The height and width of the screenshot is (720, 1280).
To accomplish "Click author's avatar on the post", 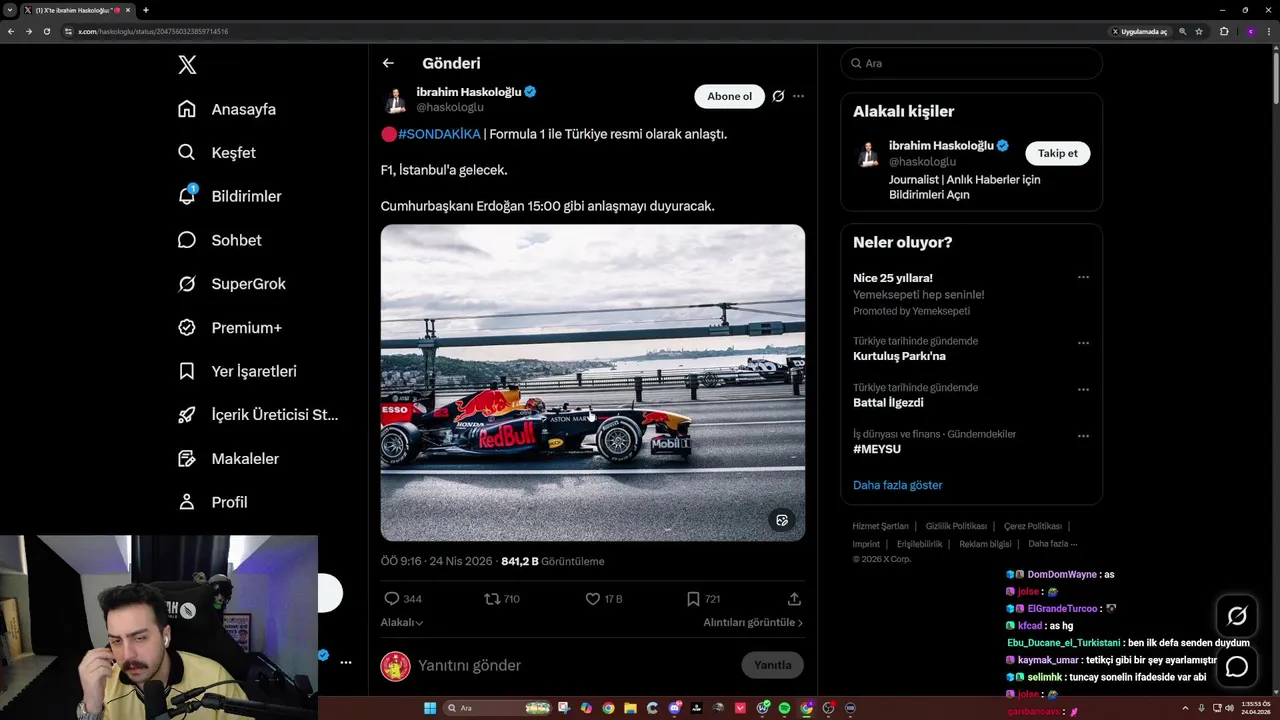I will click(x=396, y=100).
